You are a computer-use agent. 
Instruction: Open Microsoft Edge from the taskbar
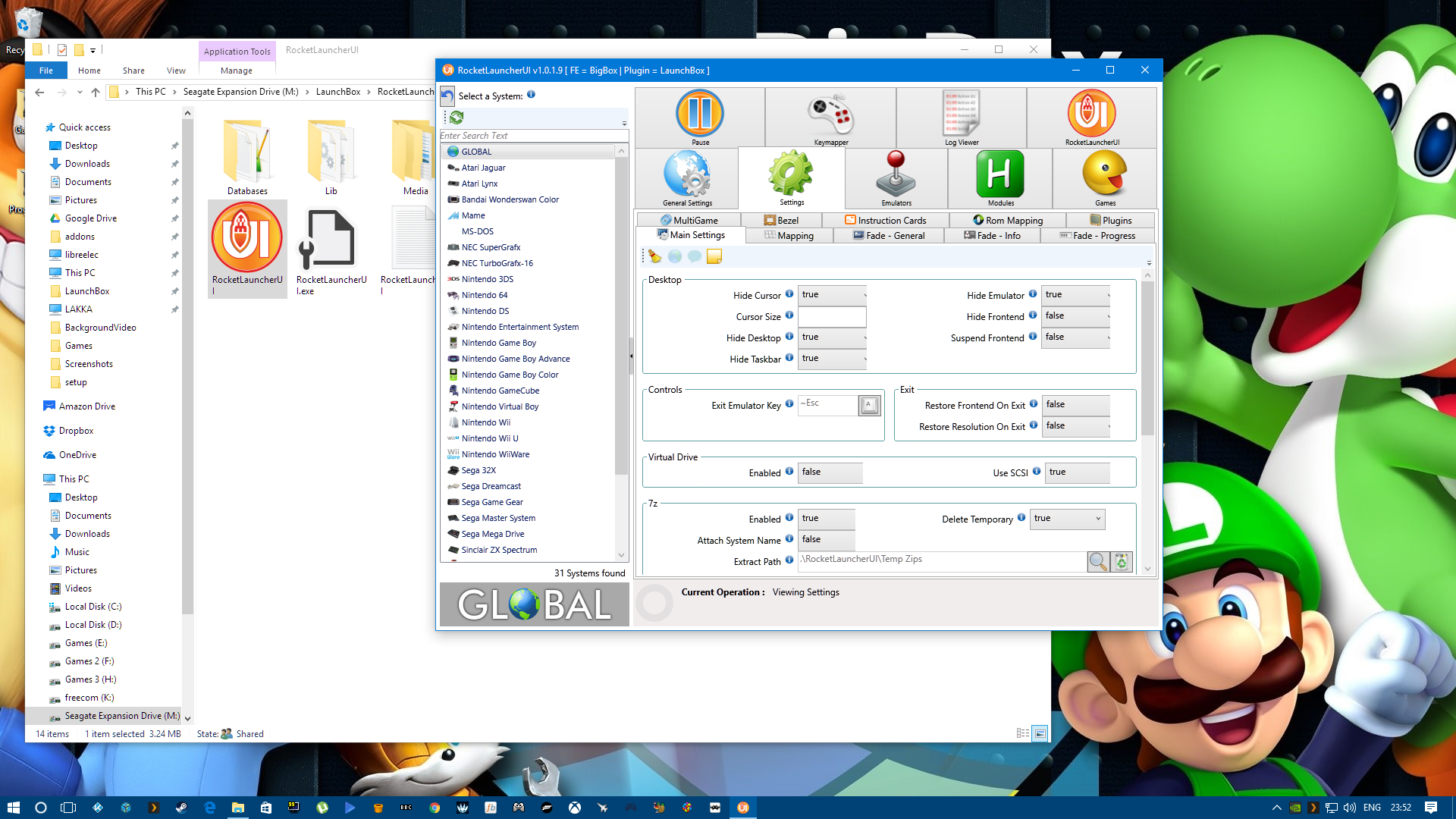[210, 808]
